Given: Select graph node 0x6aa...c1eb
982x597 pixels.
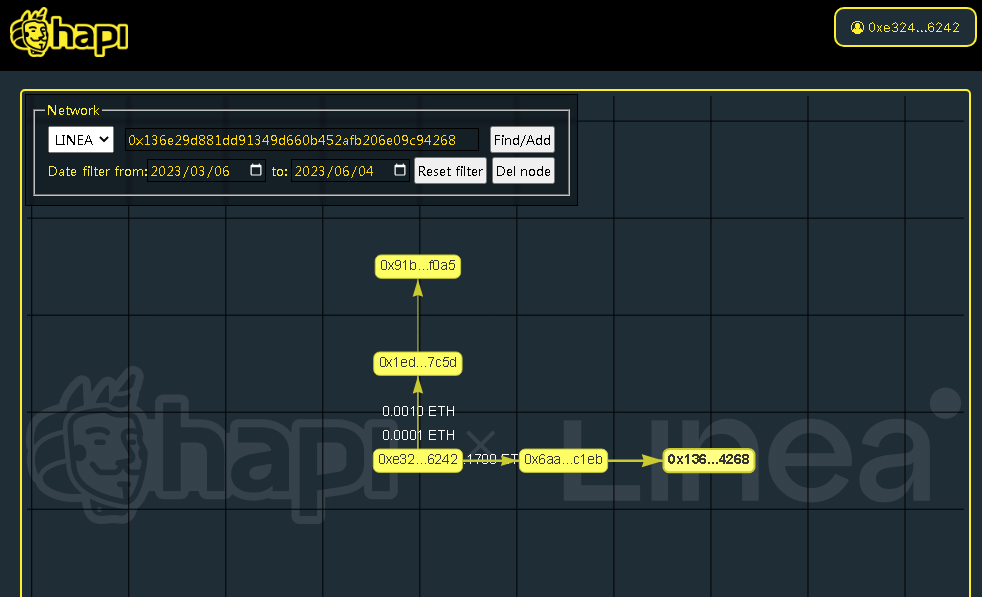Looking at the screenshot, I should 563,460.
